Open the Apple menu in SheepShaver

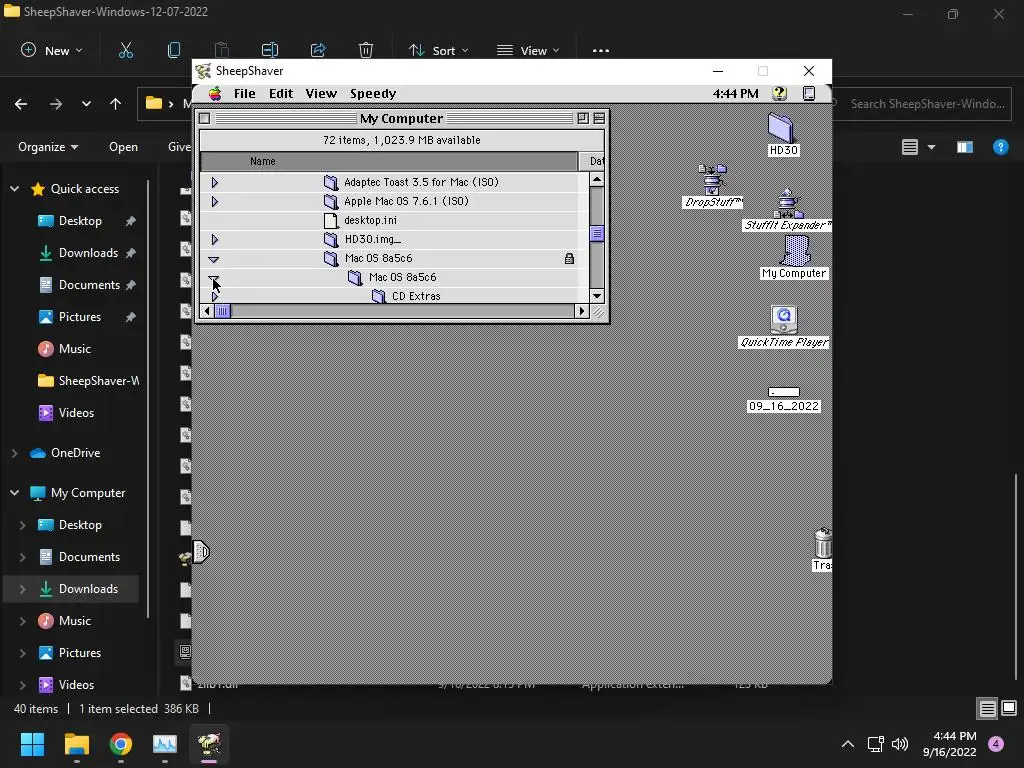pos(215,93)
